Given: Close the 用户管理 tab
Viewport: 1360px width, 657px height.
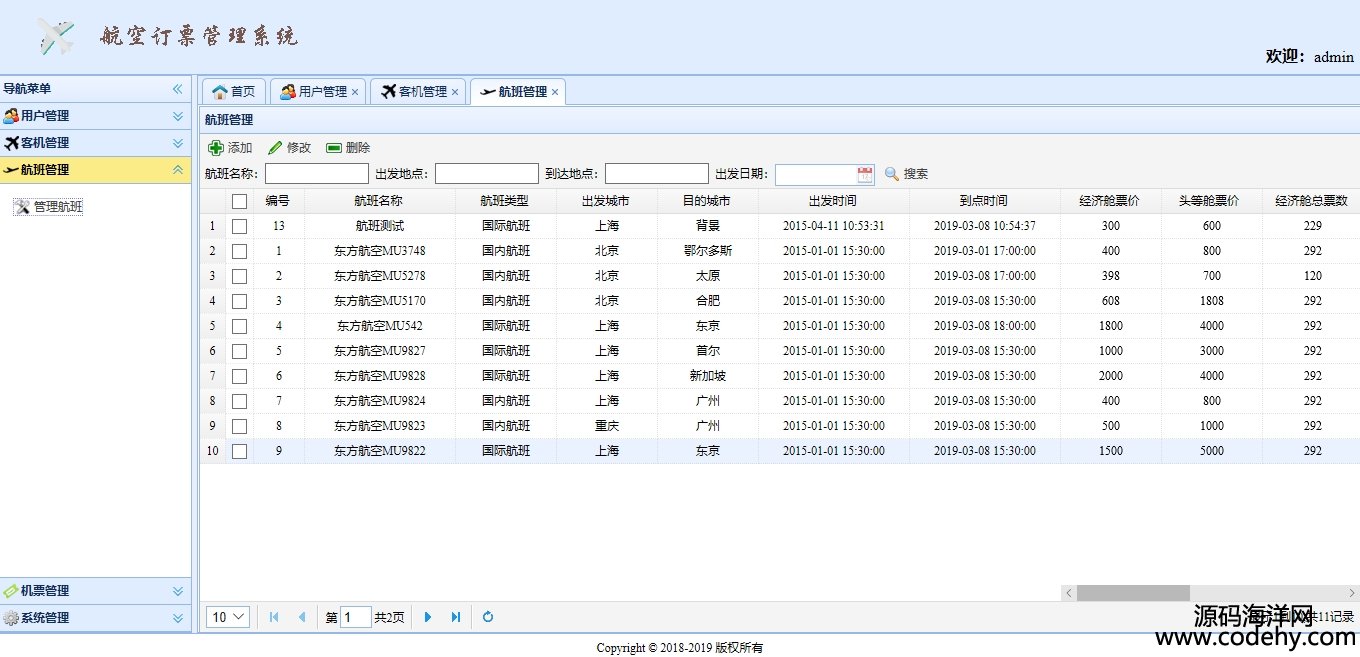Looking at the screenshot, I should (355, 92).
